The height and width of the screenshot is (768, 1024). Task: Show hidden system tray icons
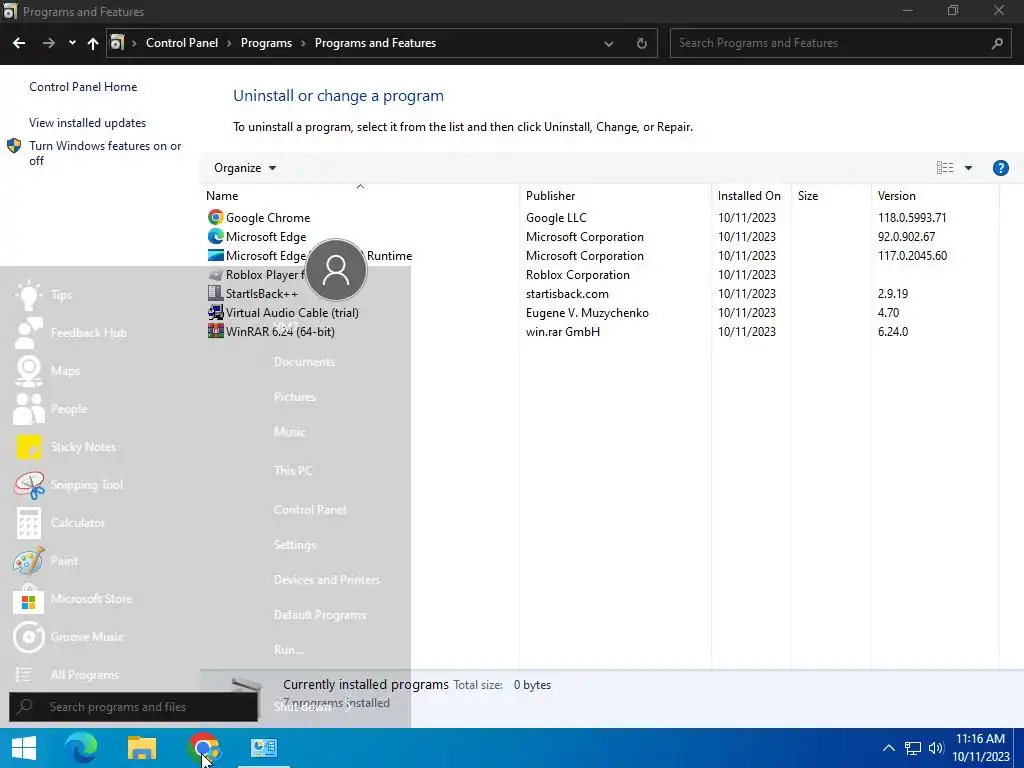(x=888, y=748)
